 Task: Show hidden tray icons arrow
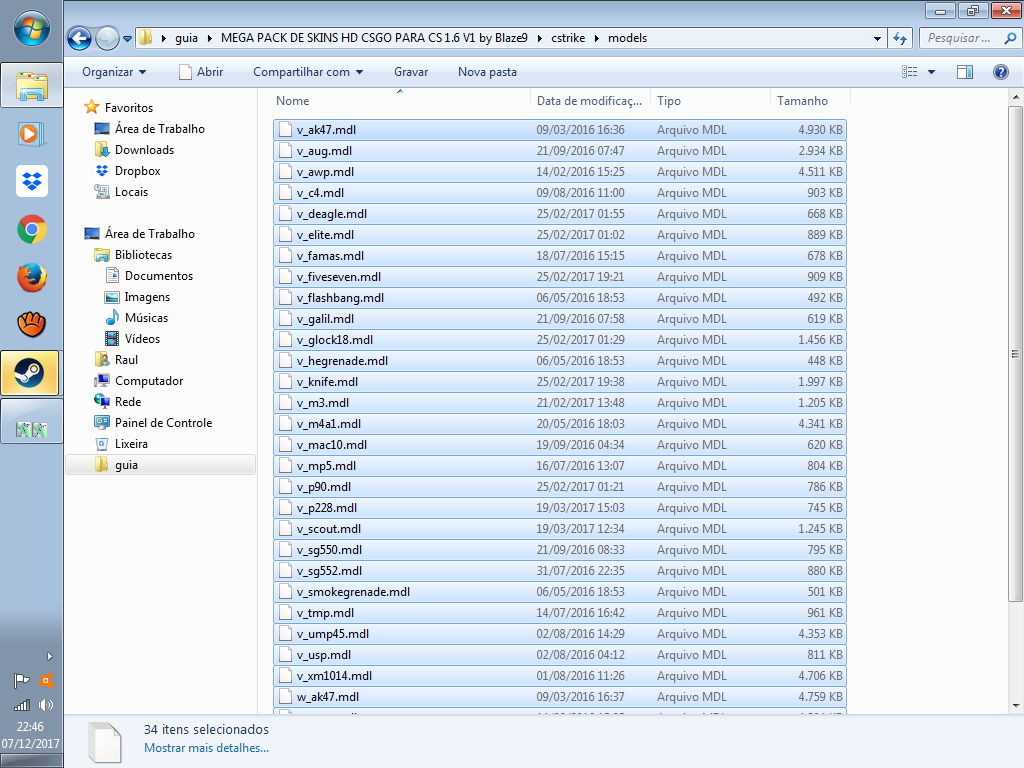pyautogui.click(x=49, y=656)
